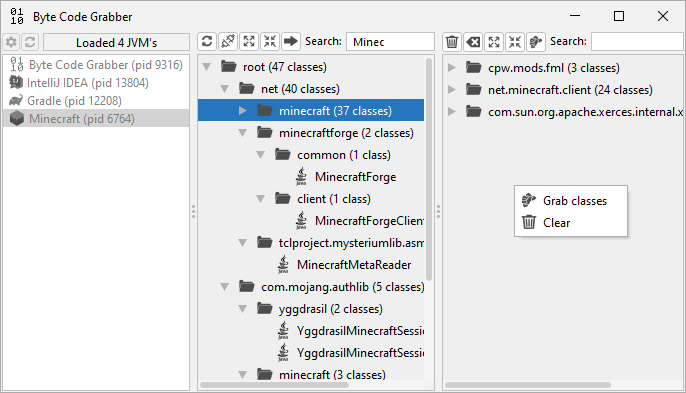Image resolution: width=686 pixels, height=393 pixels.
Task: Click the Loaded 4 JVM's button
Action: pos(116,42)
